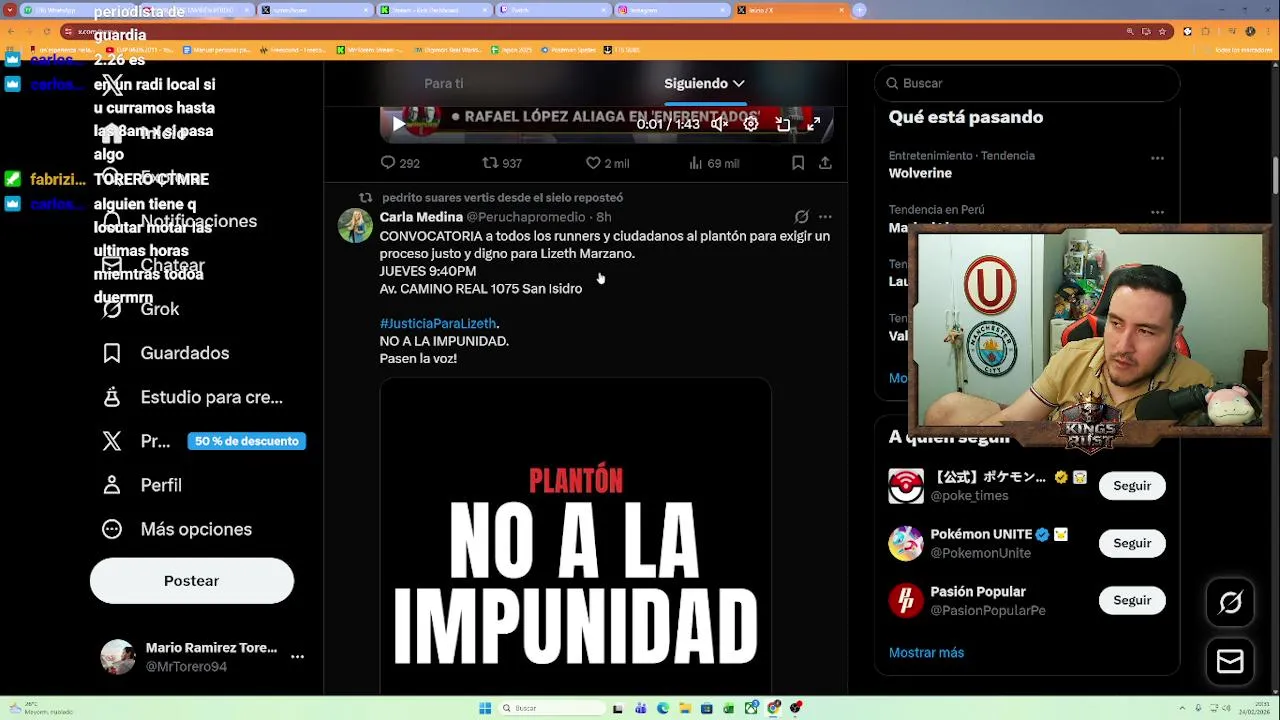Open a new browser tab

click(859, 10)
